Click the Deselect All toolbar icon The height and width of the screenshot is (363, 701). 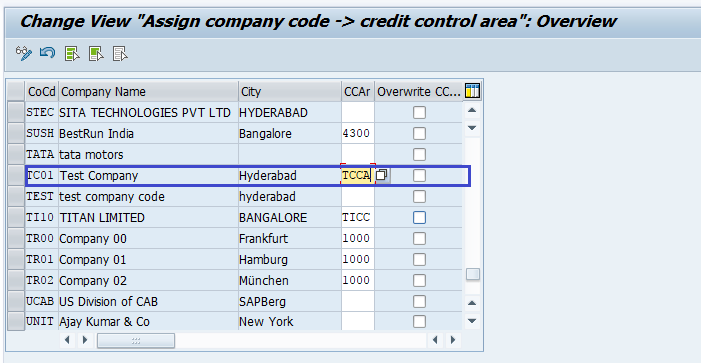120,54
